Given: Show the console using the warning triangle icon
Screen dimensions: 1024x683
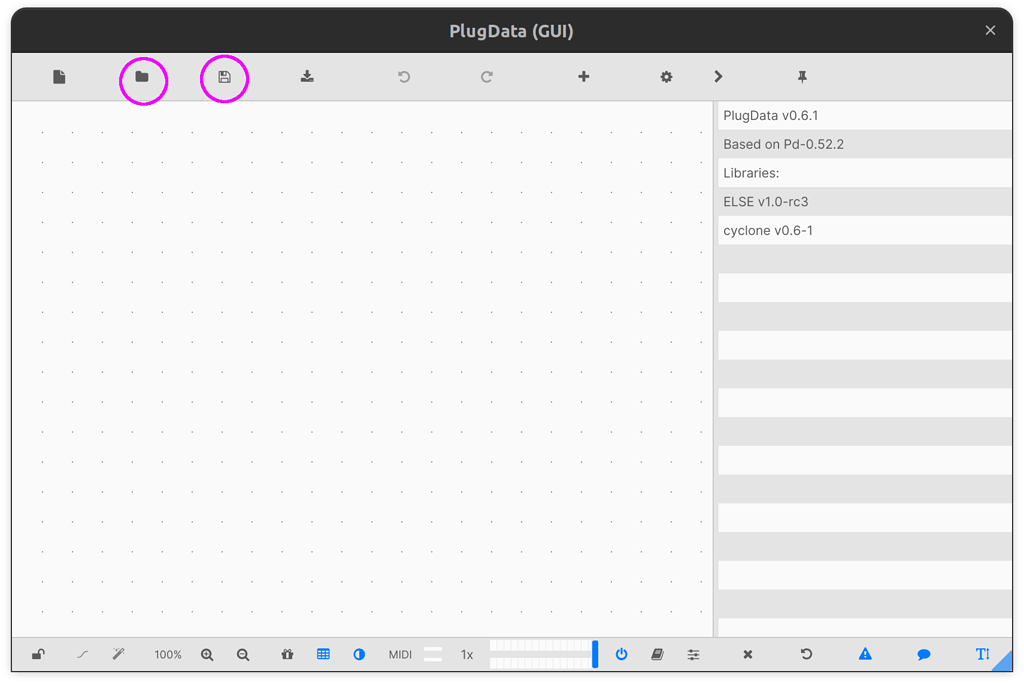Looking at the screenshot, I should point(865,654).
